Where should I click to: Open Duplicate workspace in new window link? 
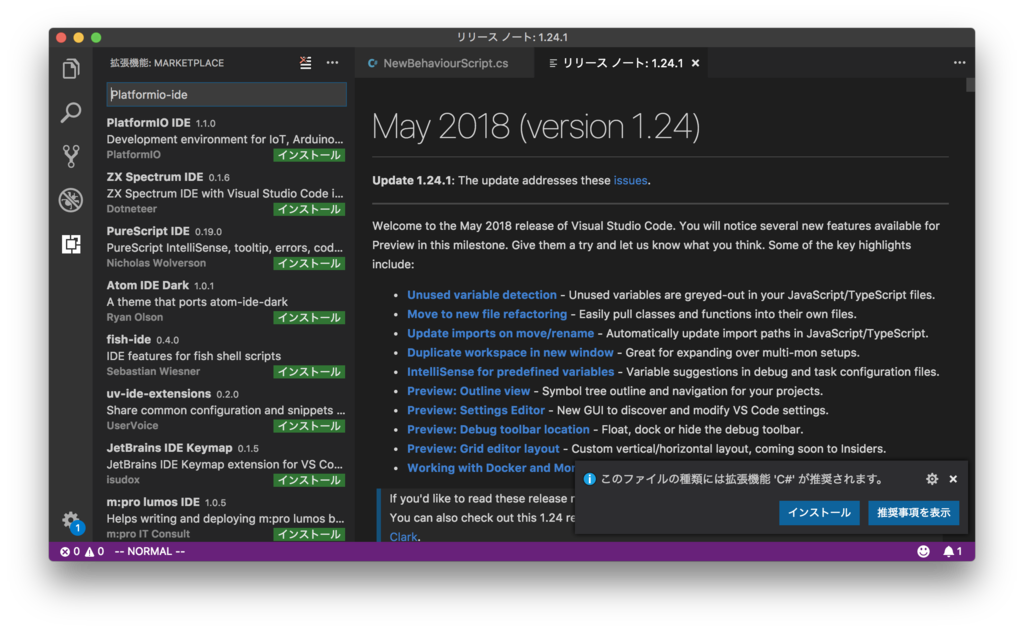510,353
